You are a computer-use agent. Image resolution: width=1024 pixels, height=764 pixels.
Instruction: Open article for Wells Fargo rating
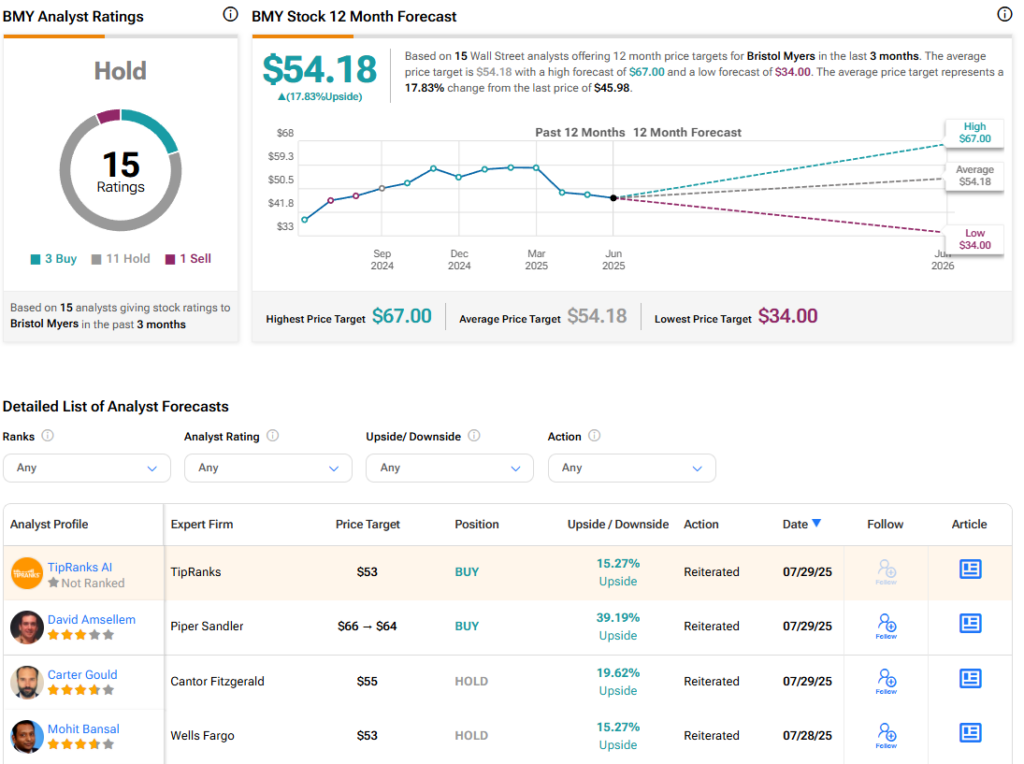969,733
